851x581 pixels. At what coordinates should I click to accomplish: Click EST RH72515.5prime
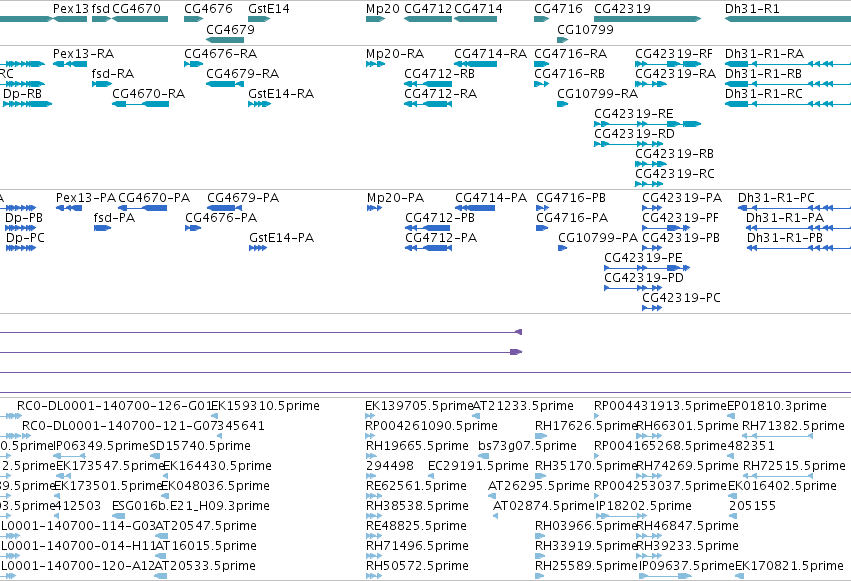coord(777,476)
